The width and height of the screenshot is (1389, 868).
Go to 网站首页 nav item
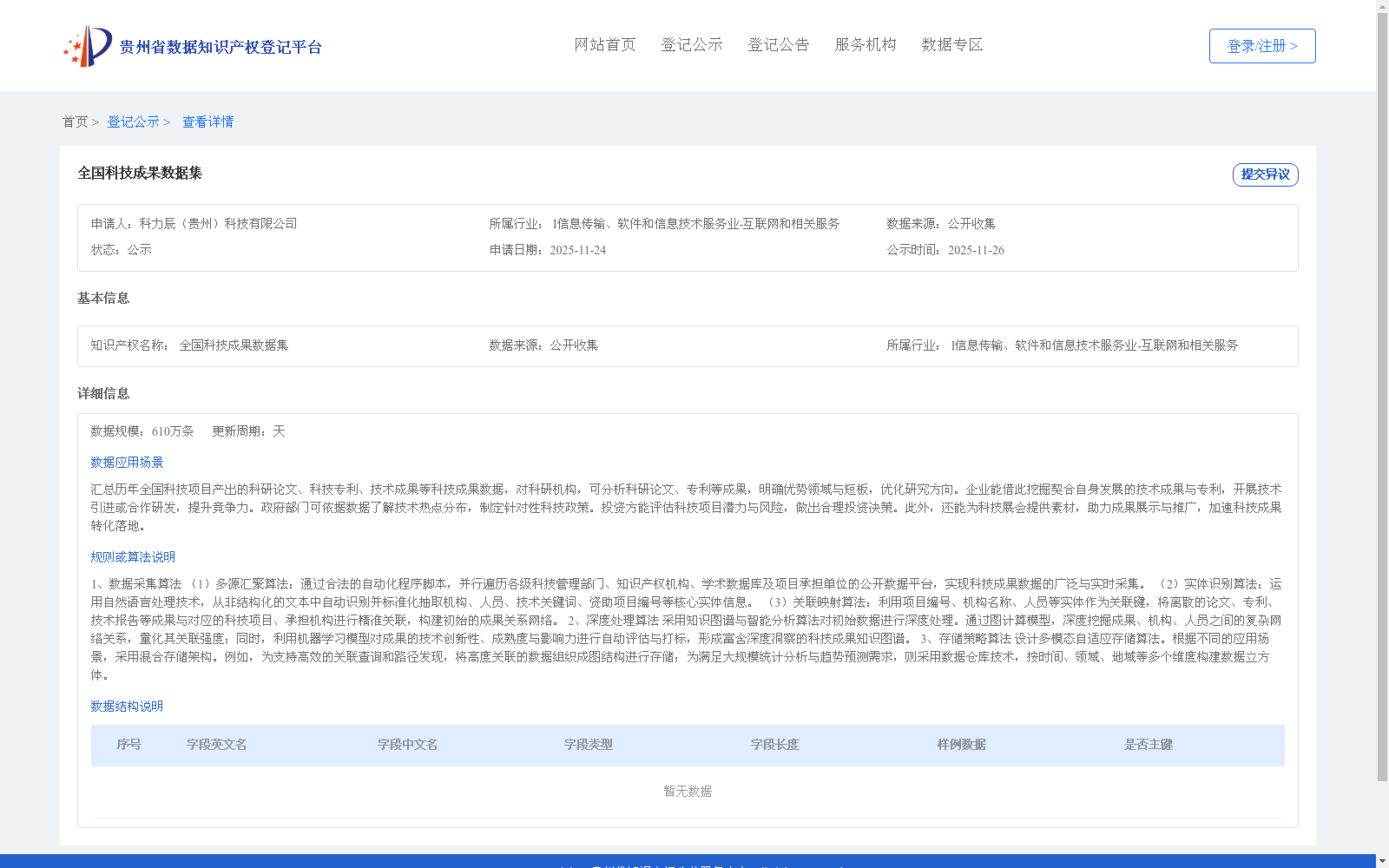click(x=605, y=44)
